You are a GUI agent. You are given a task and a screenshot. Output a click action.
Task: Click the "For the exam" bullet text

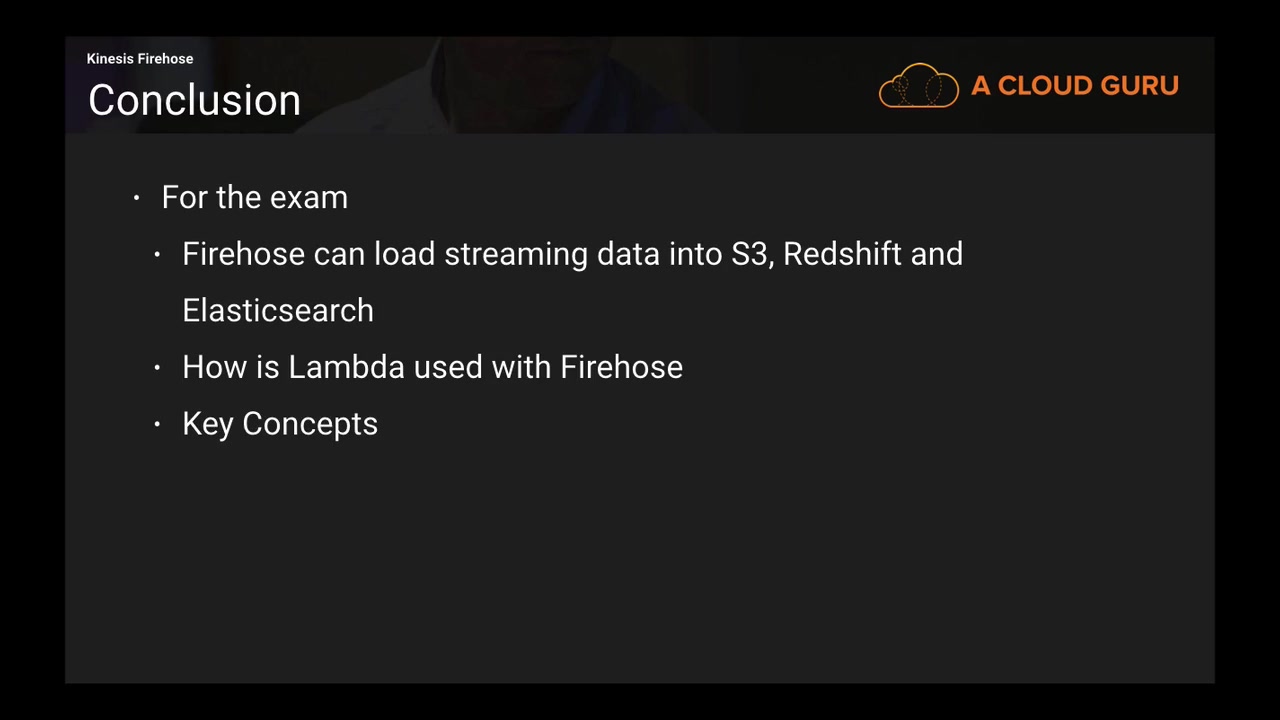click(254, 198)
